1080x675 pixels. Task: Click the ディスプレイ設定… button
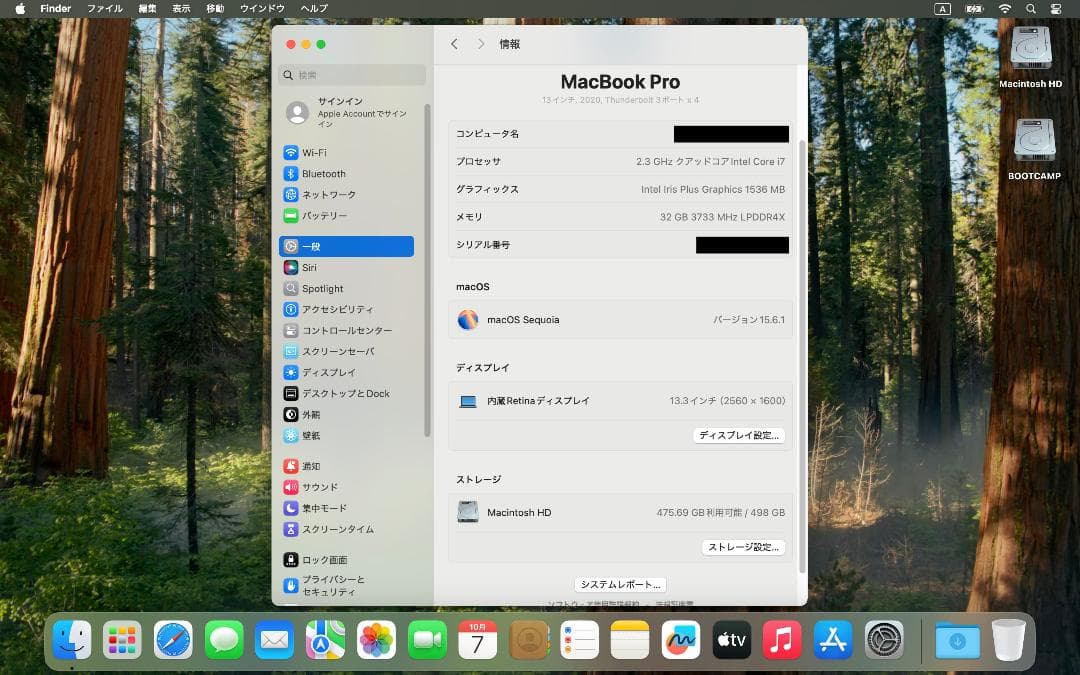pyautogui.click(x=739, y=435)
